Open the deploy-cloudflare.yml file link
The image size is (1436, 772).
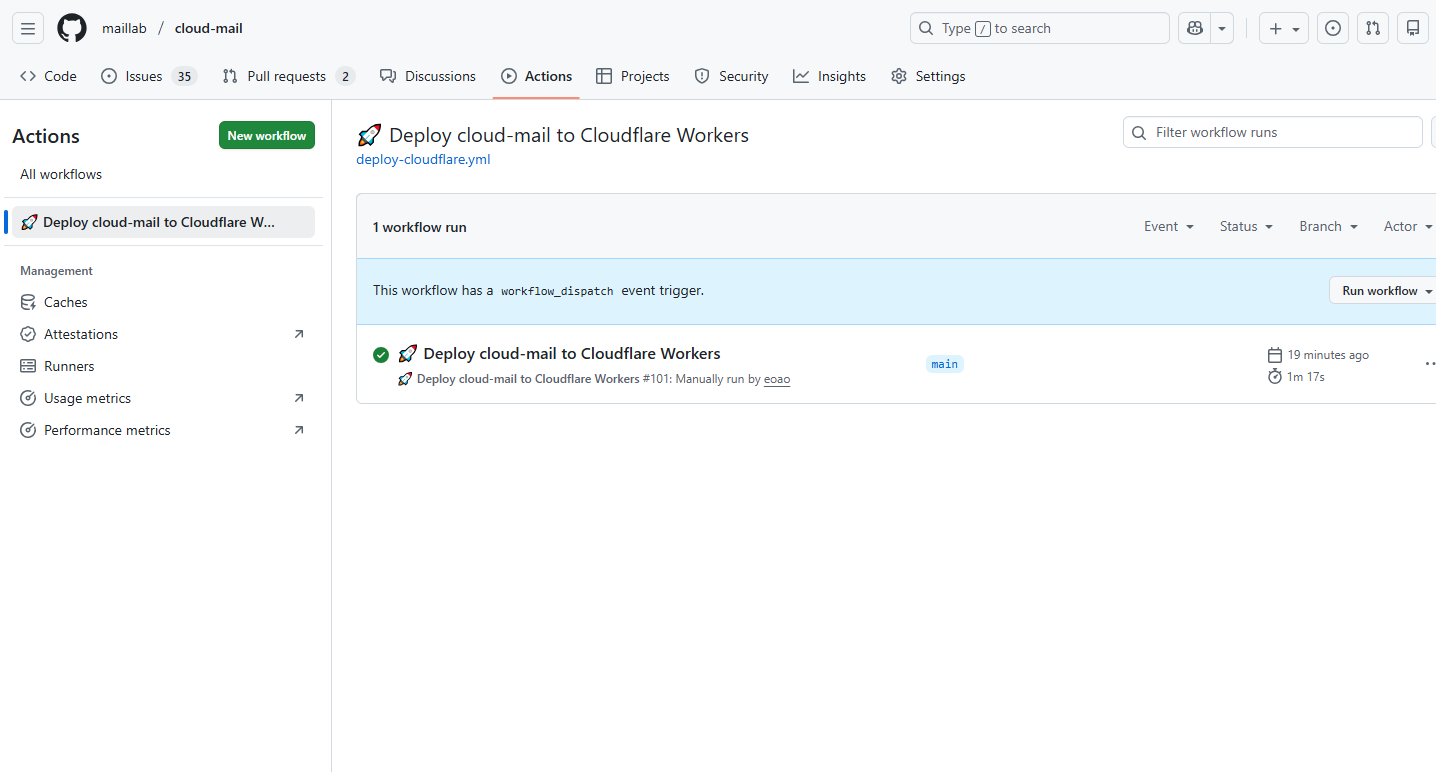423,159
